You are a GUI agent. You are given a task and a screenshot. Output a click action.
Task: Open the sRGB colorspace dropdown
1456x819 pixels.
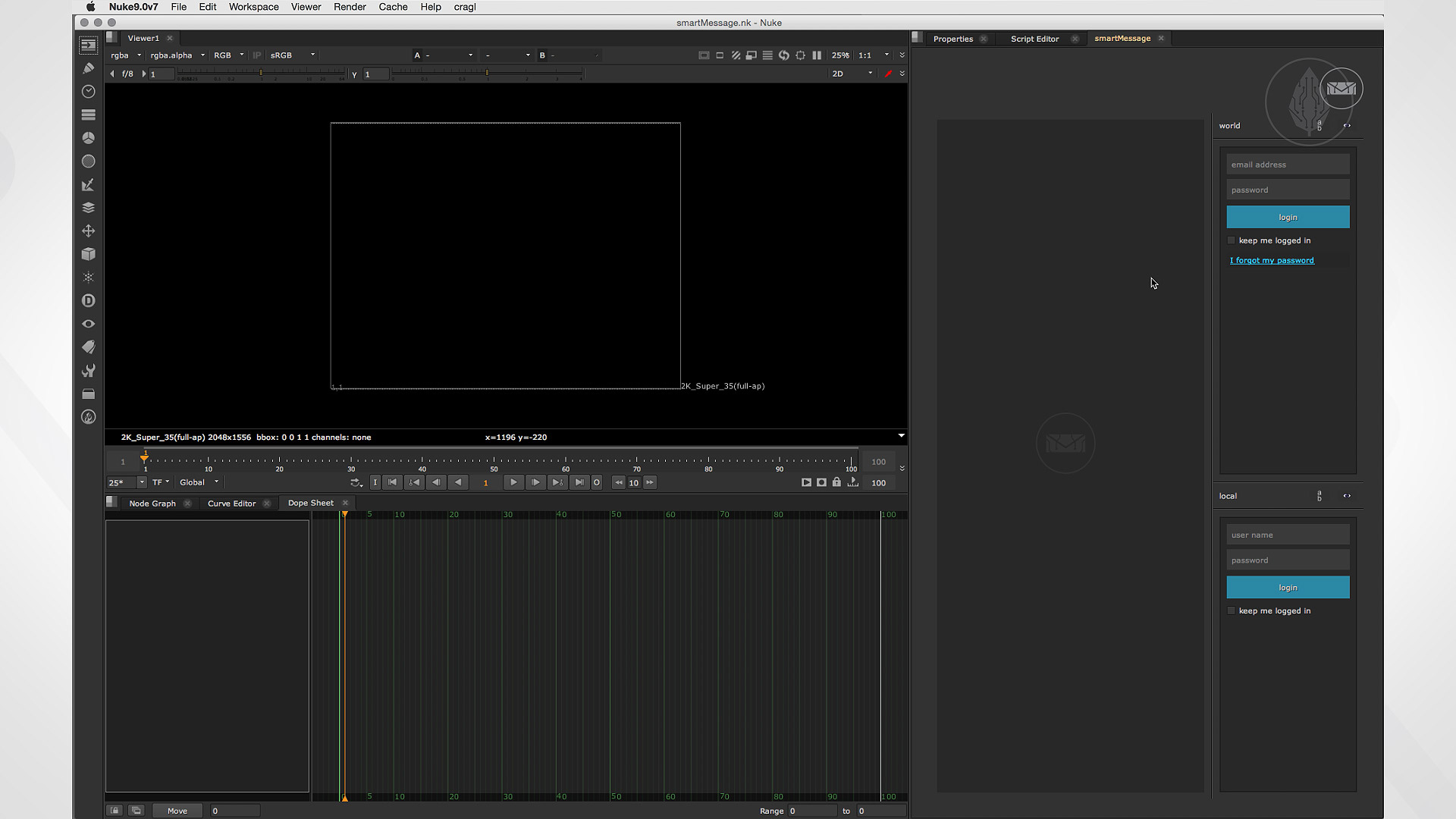click(292, 55)
